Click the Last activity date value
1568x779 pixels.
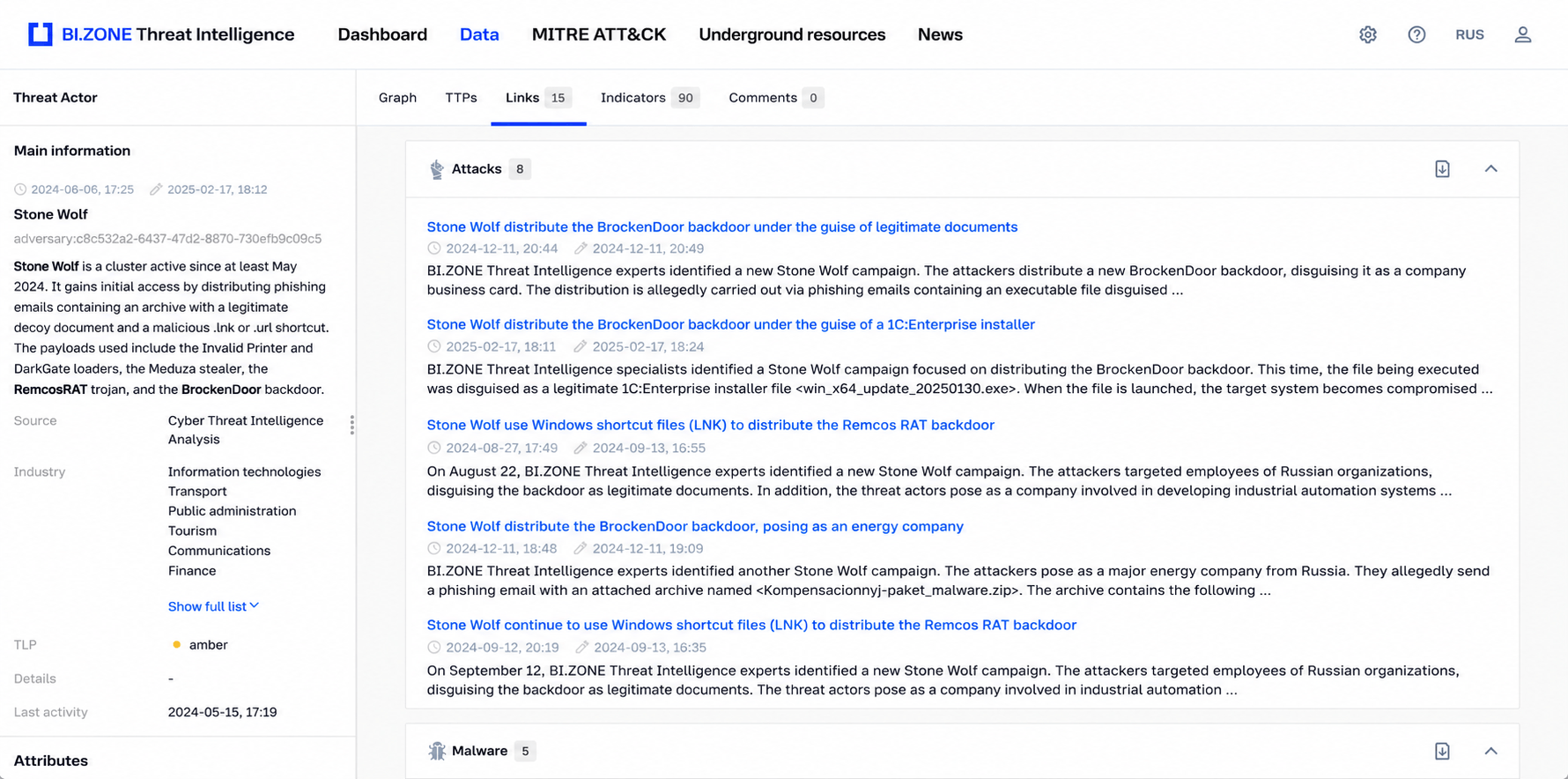tap(222, 712)
